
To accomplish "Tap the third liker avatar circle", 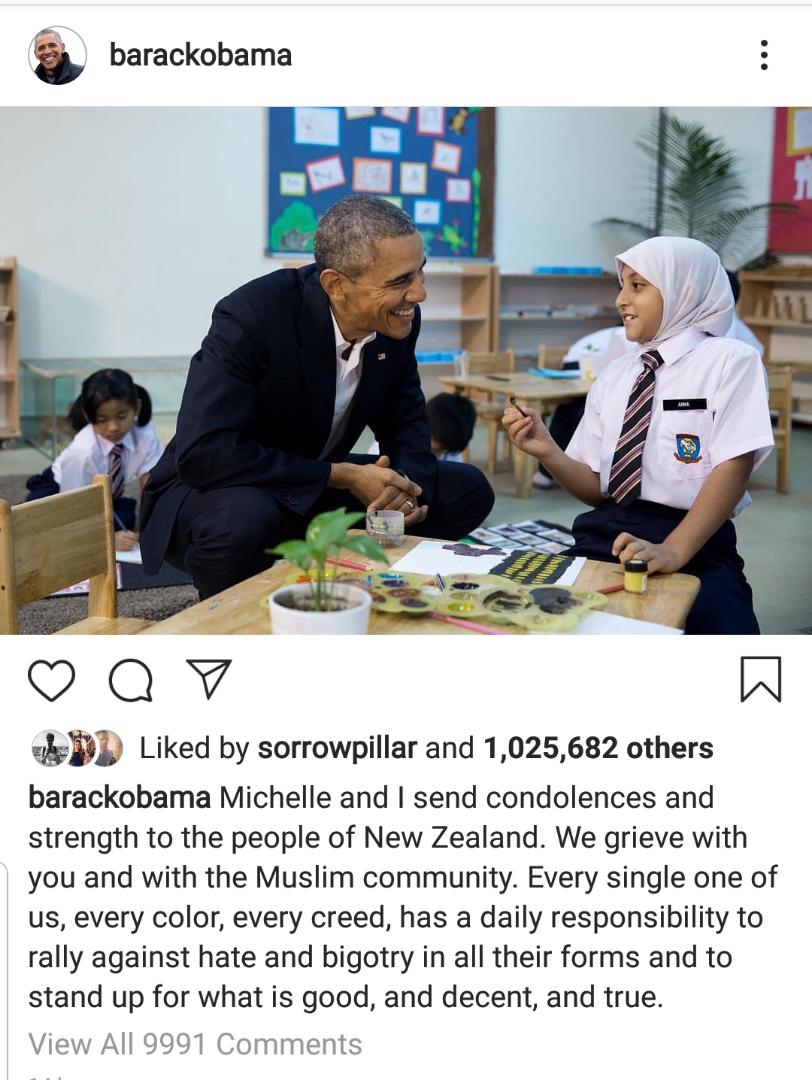I will [x=106, y=748].
